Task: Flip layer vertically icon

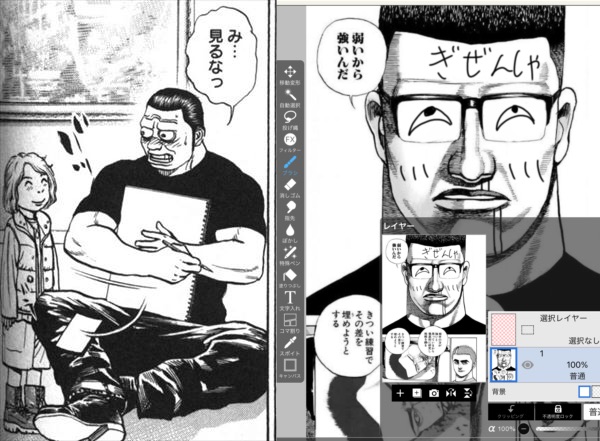Action: point(467,393)
